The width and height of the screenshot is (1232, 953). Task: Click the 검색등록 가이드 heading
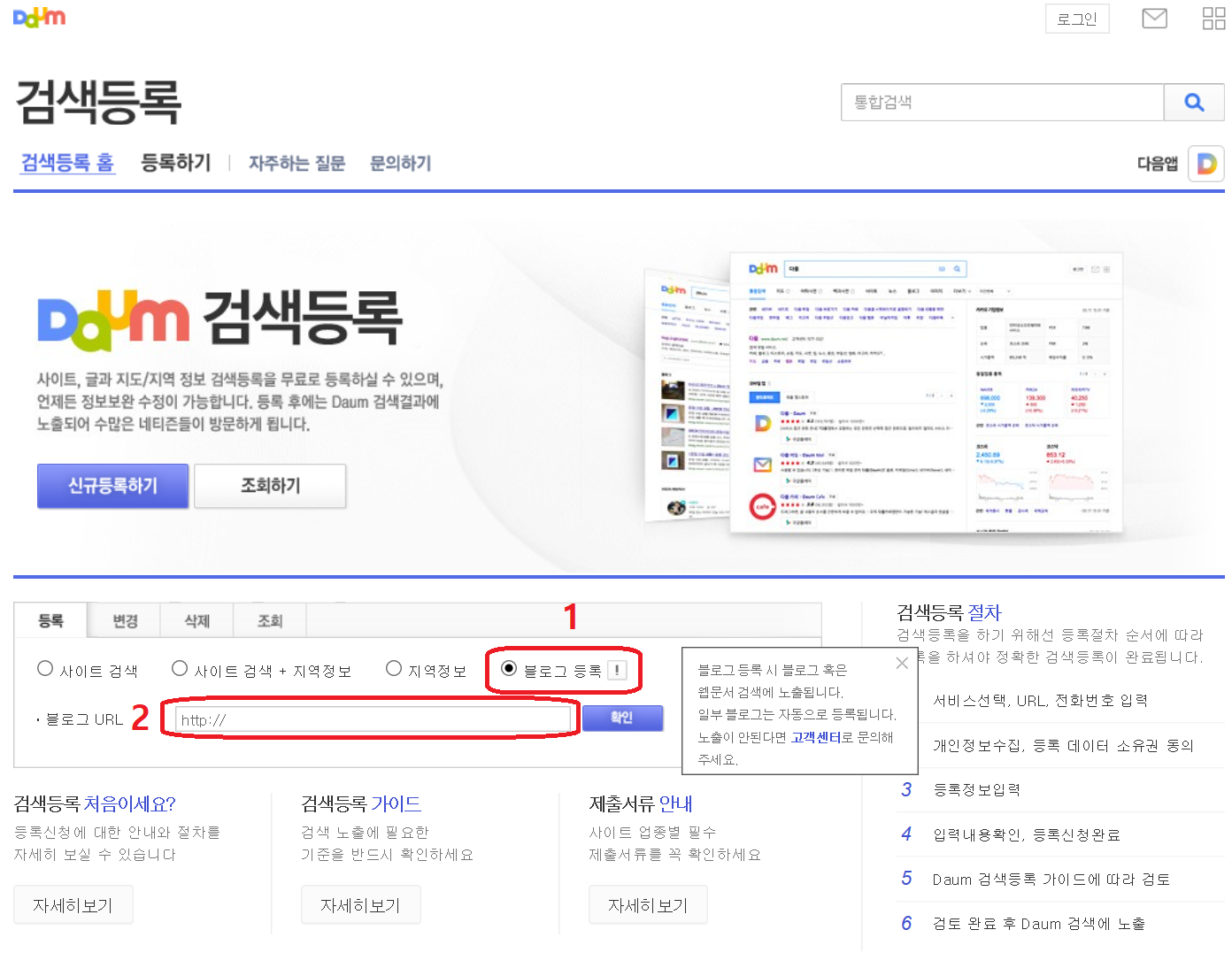coord(361,803)
